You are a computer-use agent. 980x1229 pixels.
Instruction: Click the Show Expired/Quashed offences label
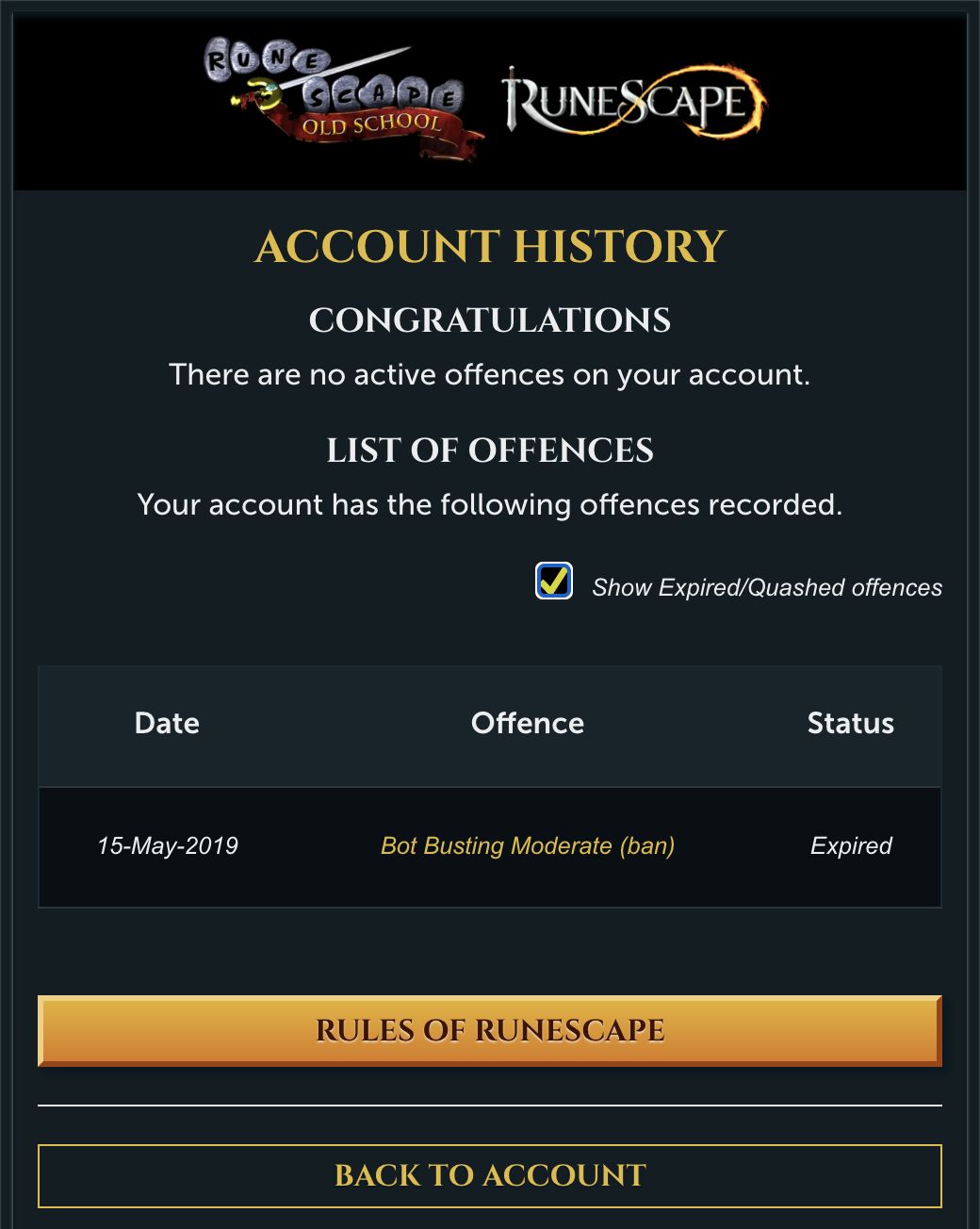[x=767, y=588]
